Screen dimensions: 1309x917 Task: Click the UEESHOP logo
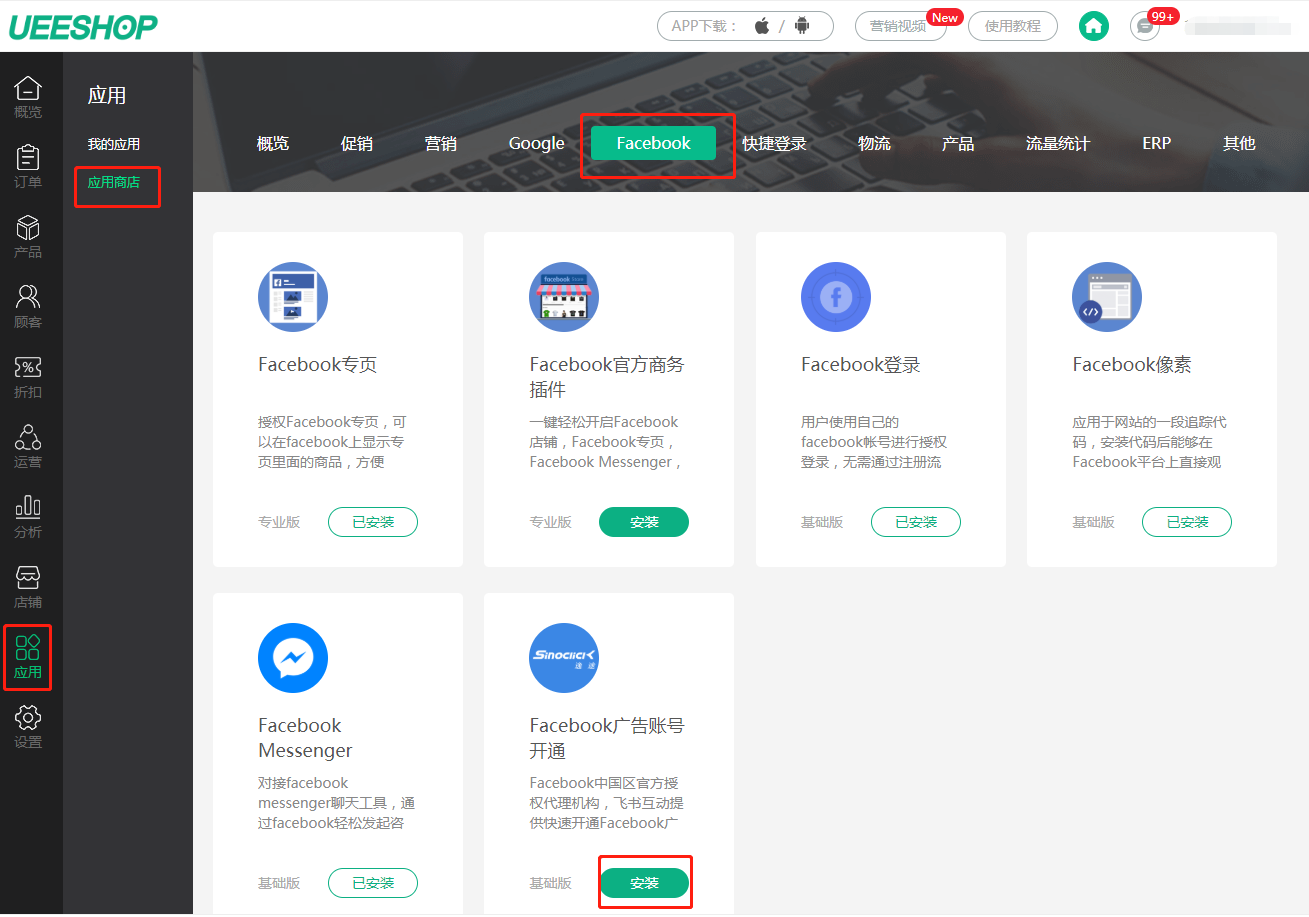83,27
